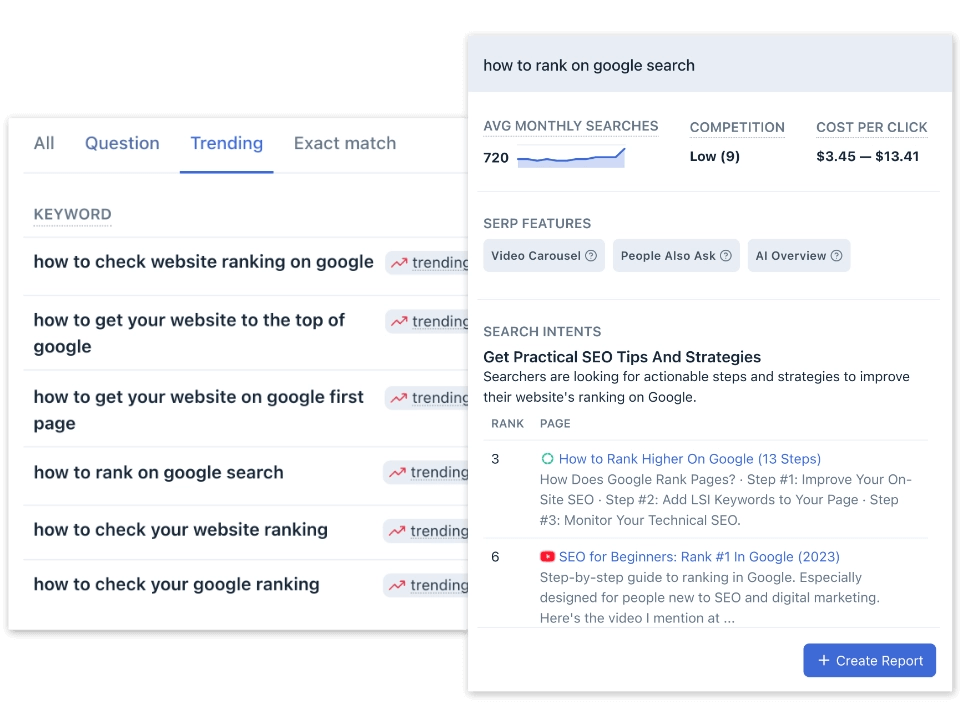Image resolution: width=962 pixels, height=714 pixels.
Task: Click the YouTube icon beside SEO for Beginners
Action: [x=547, y=557]
